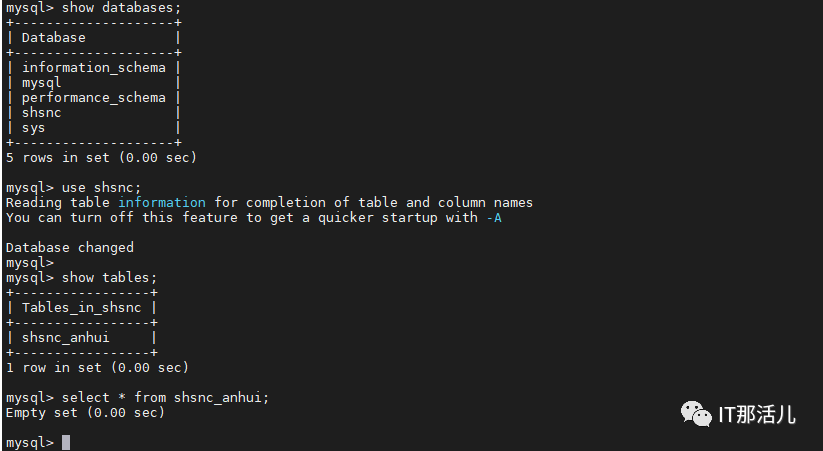
Task: Click the blue '-A' option text
Action: coord(494,217)
